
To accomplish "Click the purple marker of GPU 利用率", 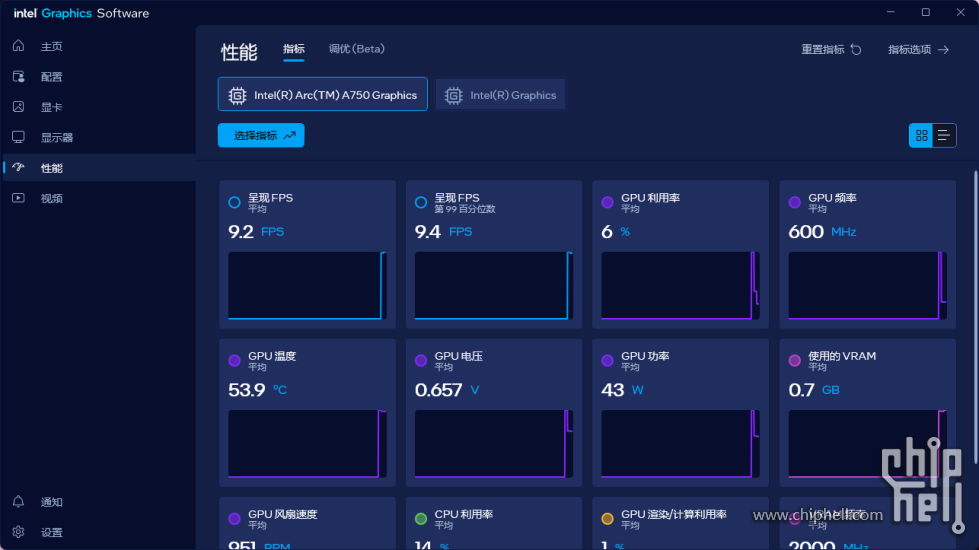I will [607, 202].
